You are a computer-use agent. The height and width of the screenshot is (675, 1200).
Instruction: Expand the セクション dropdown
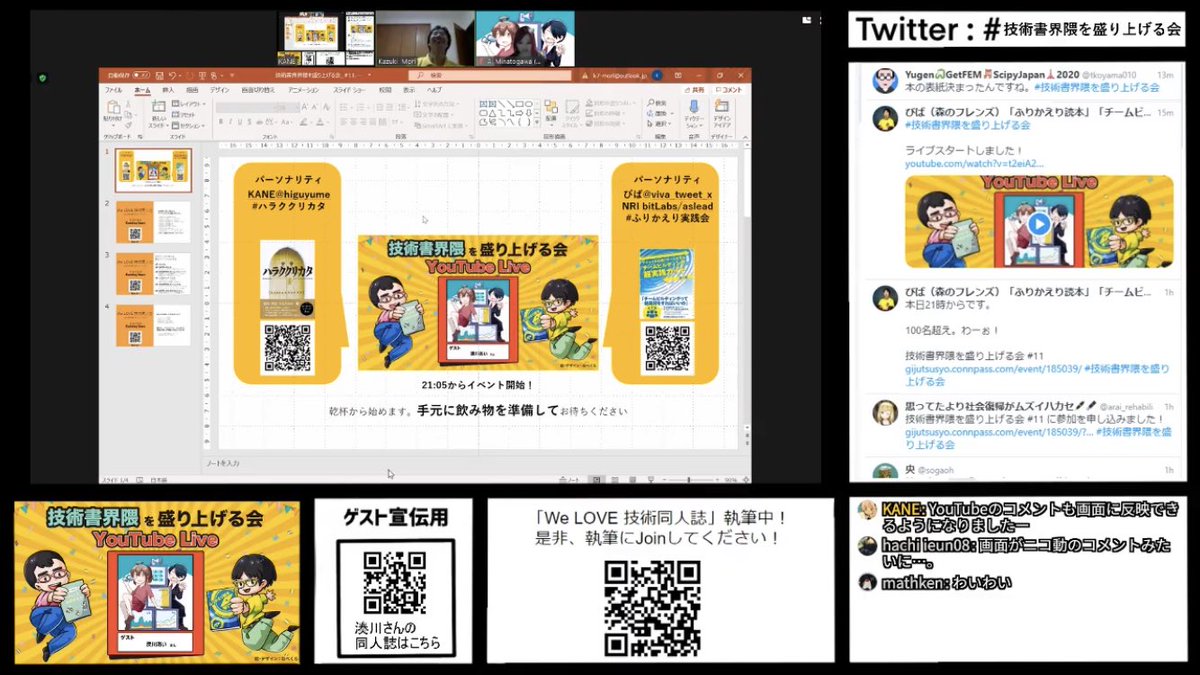coord(188,126)
